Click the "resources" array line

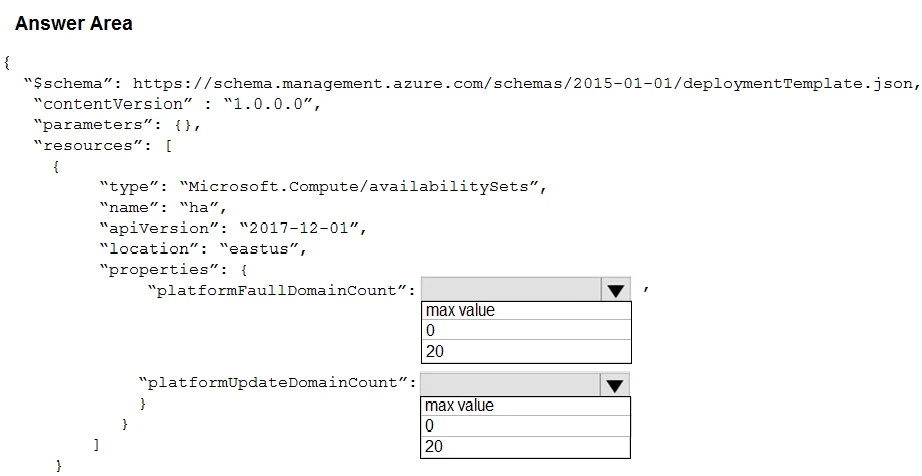(x=103, y=146)
